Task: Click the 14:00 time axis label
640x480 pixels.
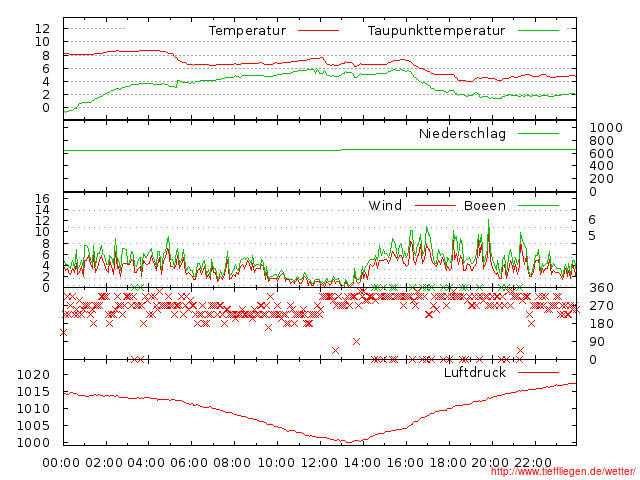Action: coord(362,463)
